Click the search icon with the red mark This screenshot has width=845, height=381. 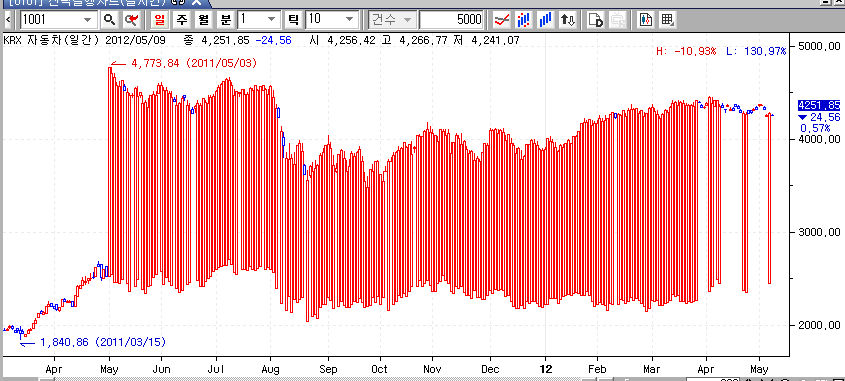coord(131,20)
